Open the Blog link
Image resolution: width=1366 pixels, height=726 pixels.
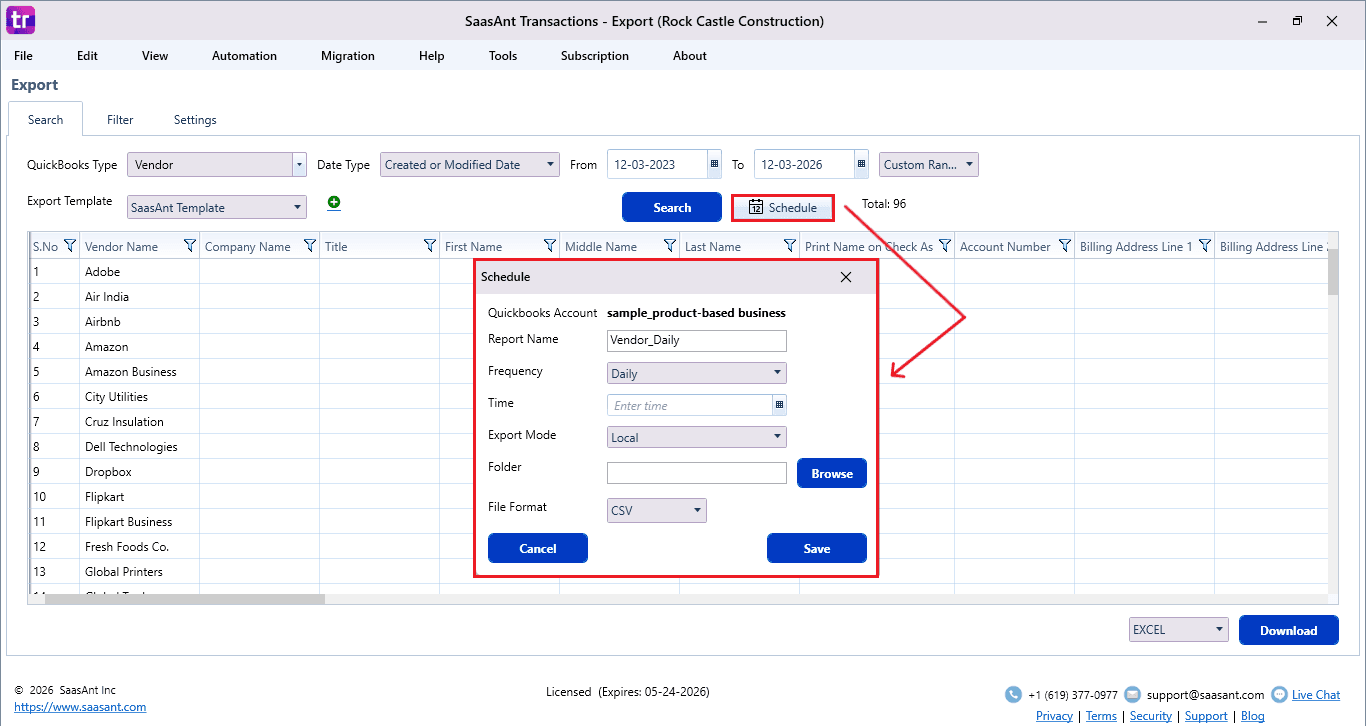pos(1253,716)
